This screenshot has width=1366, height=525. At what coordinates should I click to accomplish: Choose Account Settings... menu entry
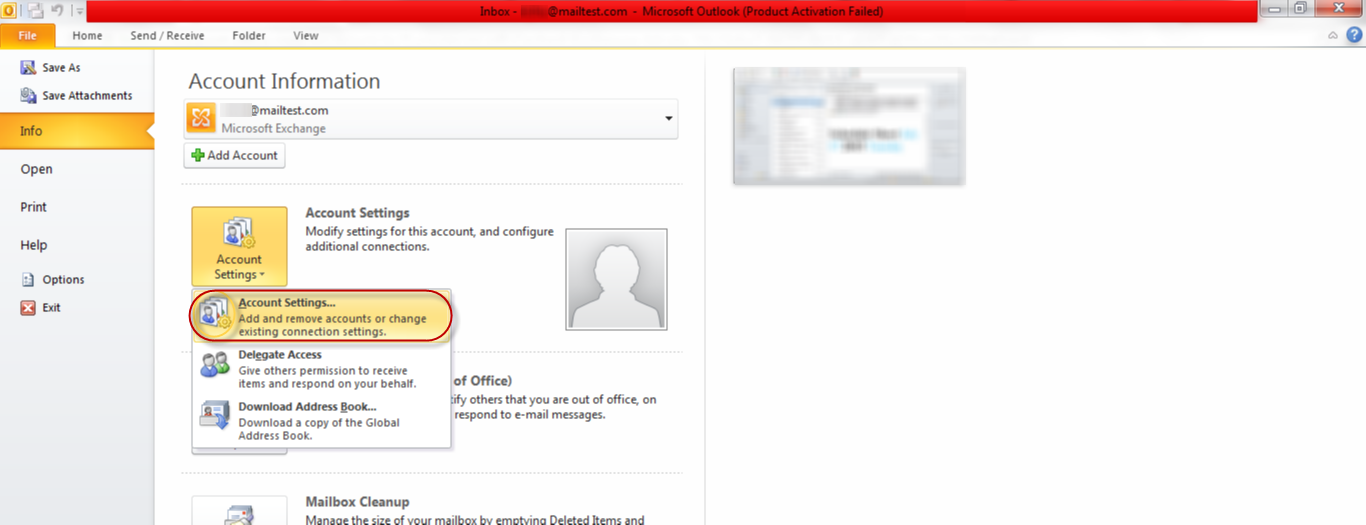click(321, 317)
